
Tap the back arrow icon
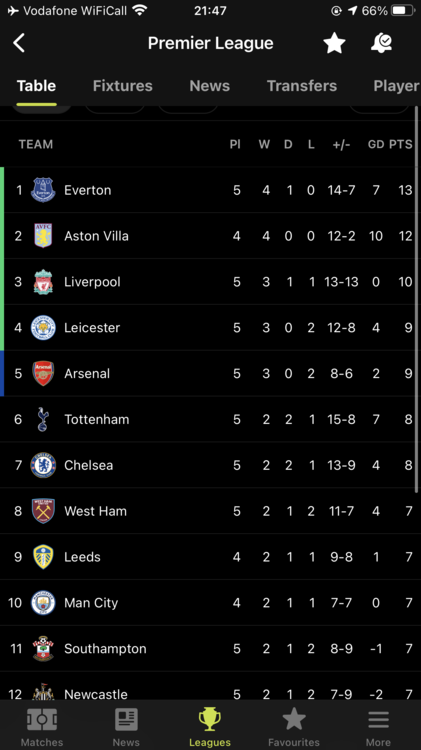(x=19, y=43)
